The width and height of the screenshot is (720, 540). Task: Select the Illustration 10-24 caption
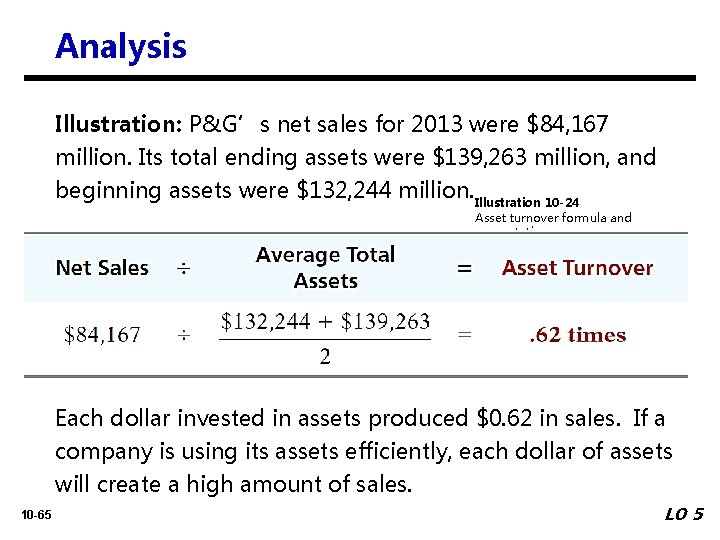[526, 203]
